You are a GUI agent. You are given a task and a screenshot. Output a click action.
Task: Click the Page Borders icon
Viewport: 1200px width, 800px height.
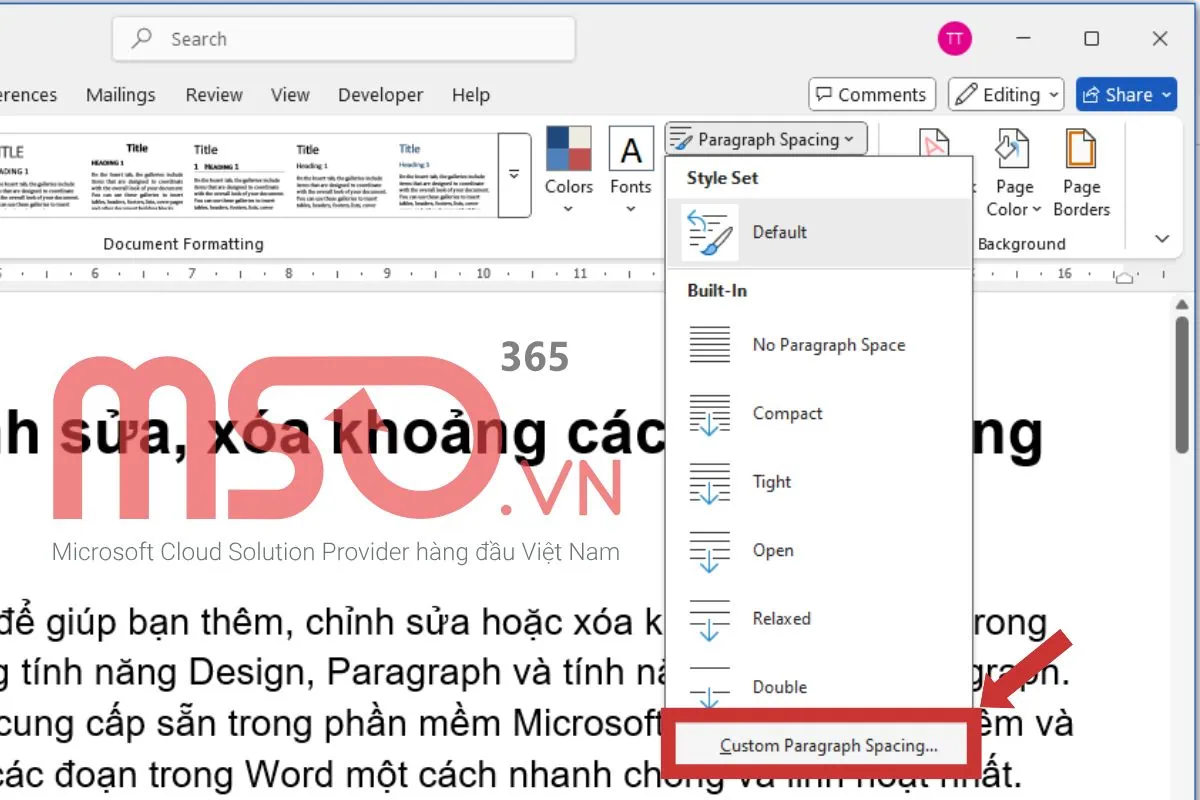(x=1081, y=150)
